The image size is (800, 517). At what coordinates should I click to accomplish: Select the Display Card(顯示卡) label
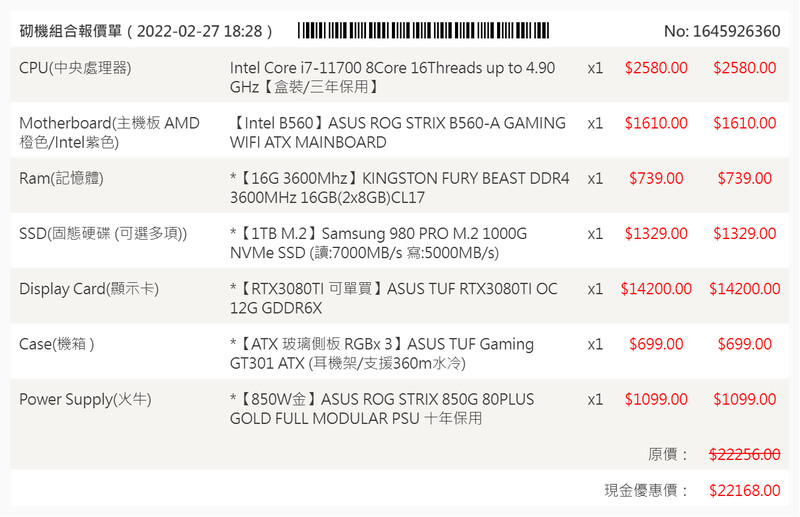click(89, 289)
